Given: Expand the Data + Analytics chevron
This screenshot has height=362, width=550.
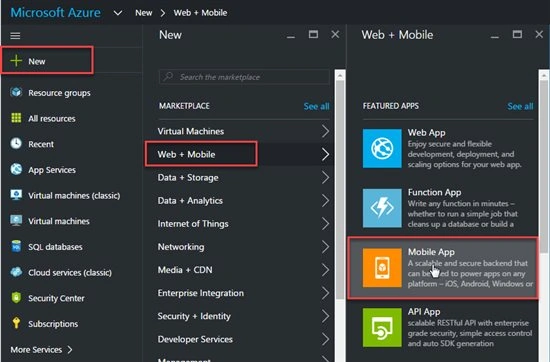Looking at the screenshot, I should (x=326, y=201).
